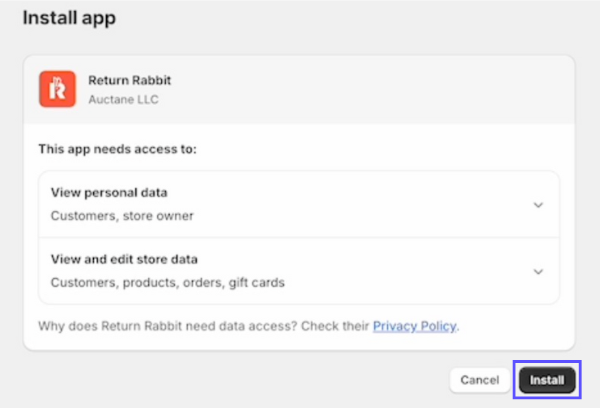Click the Install app page title
Screen dimensions: 600x408
point(69,17)
